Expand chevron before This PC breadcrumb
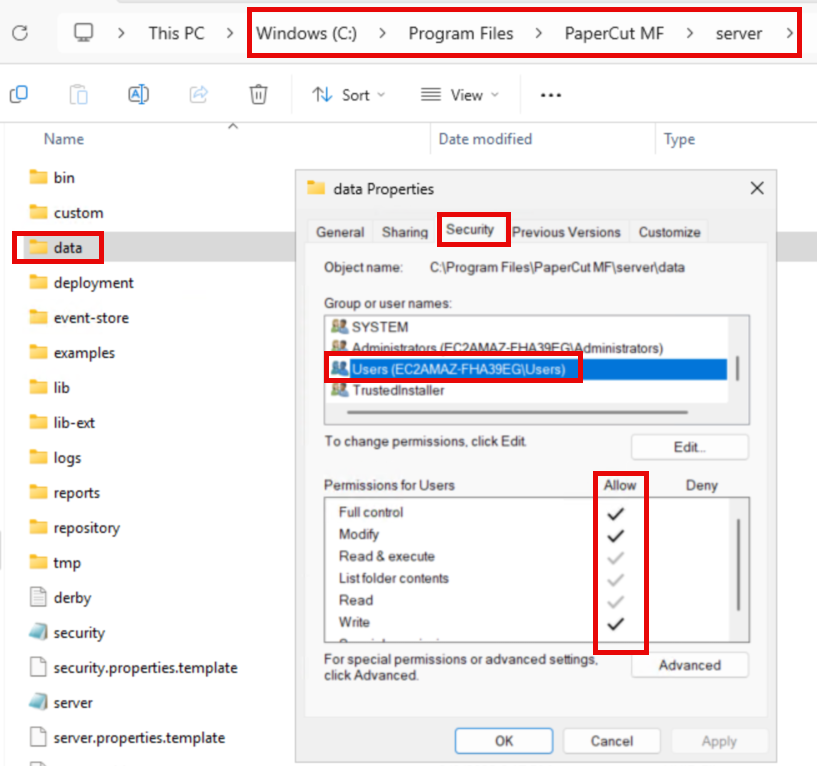This screenshot has width=817, height=766. click(x=121, y=33)
